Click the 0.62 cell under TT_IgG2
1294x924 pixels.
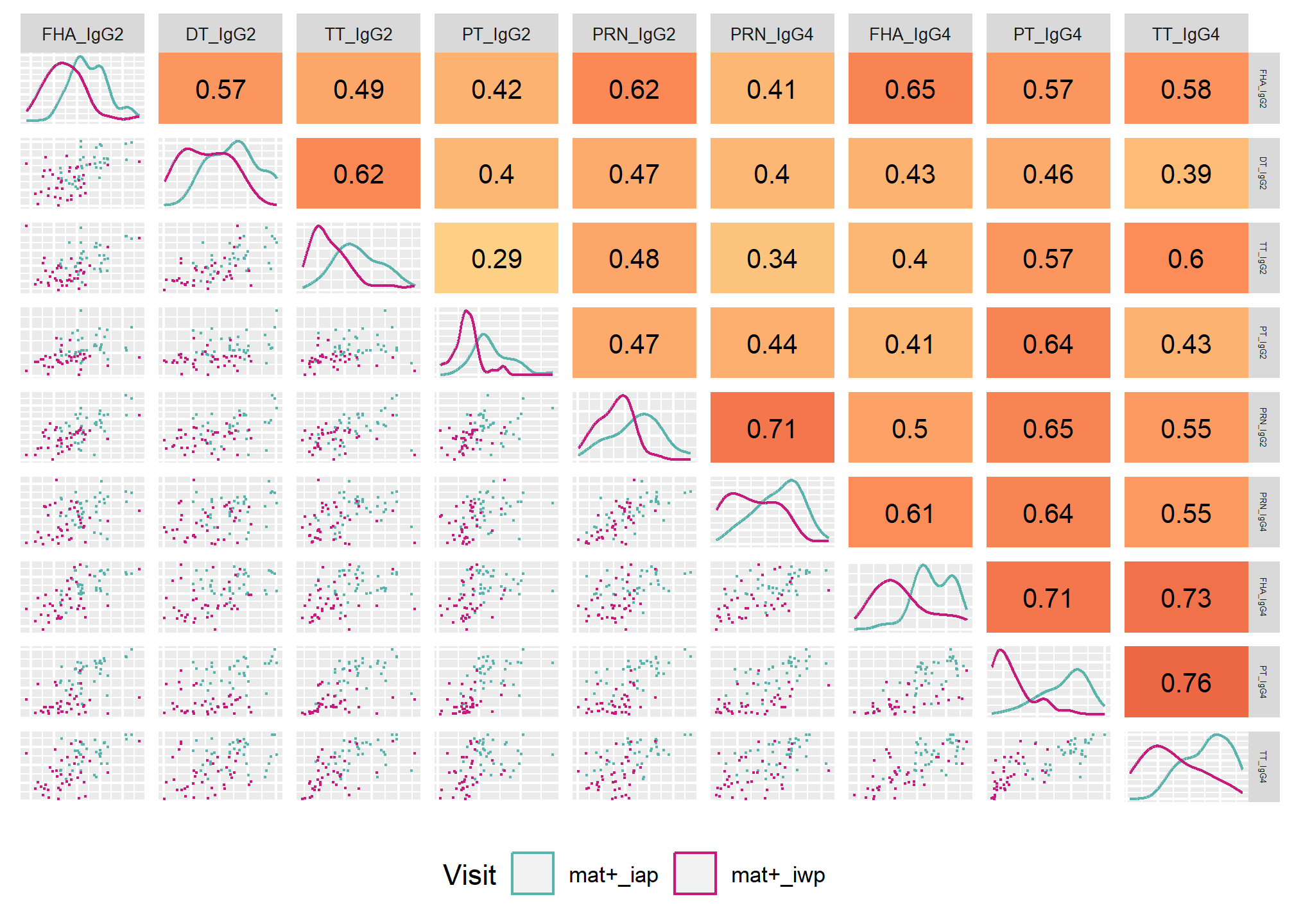point(358,173)
